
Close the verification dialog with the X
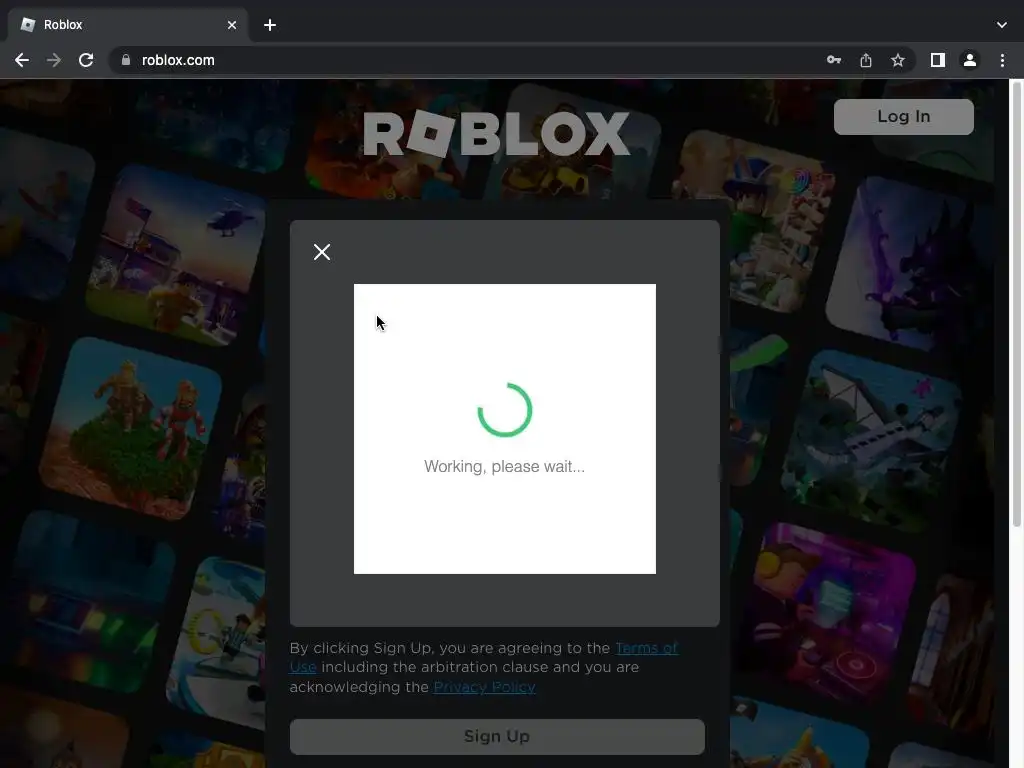coord(321,252)
